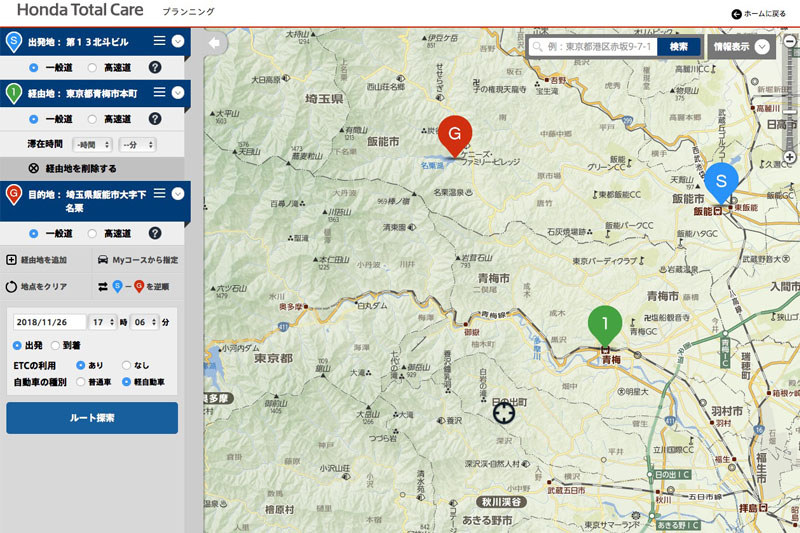Open reorder handle for 経由地 row

(160, 92)
